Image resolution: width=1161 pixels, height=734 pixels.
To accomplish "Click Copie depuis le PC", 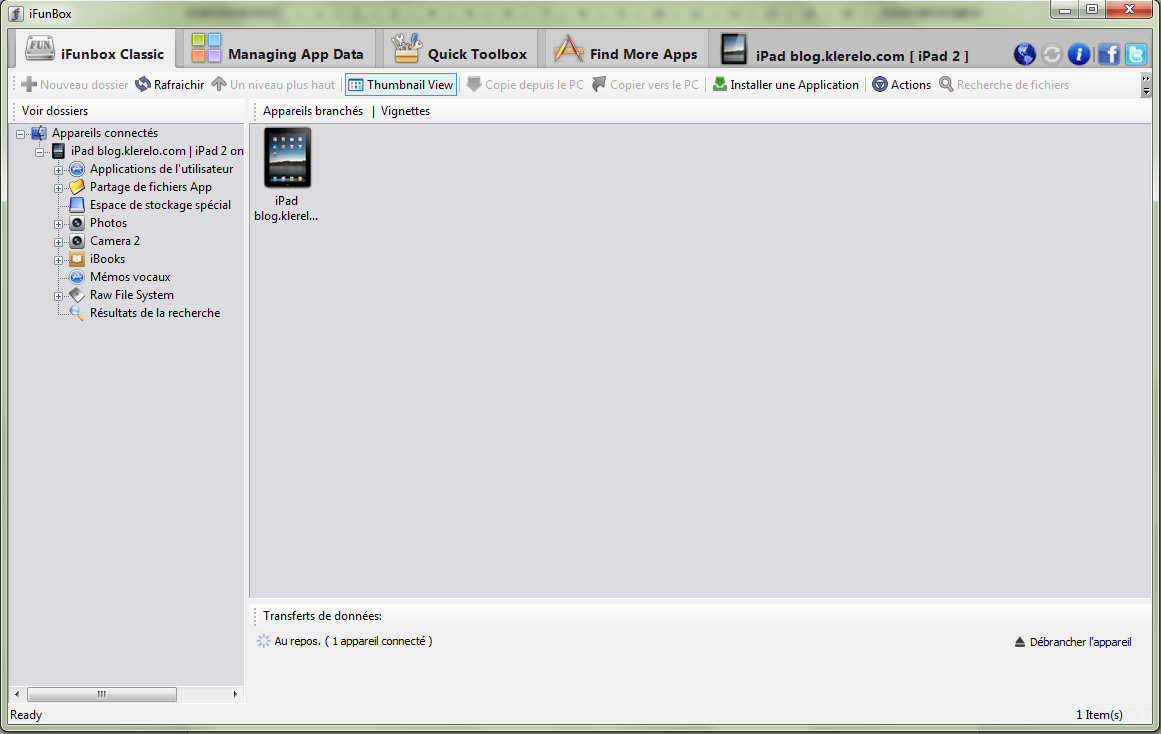I will pyautogui.click(x=525, y=84).
